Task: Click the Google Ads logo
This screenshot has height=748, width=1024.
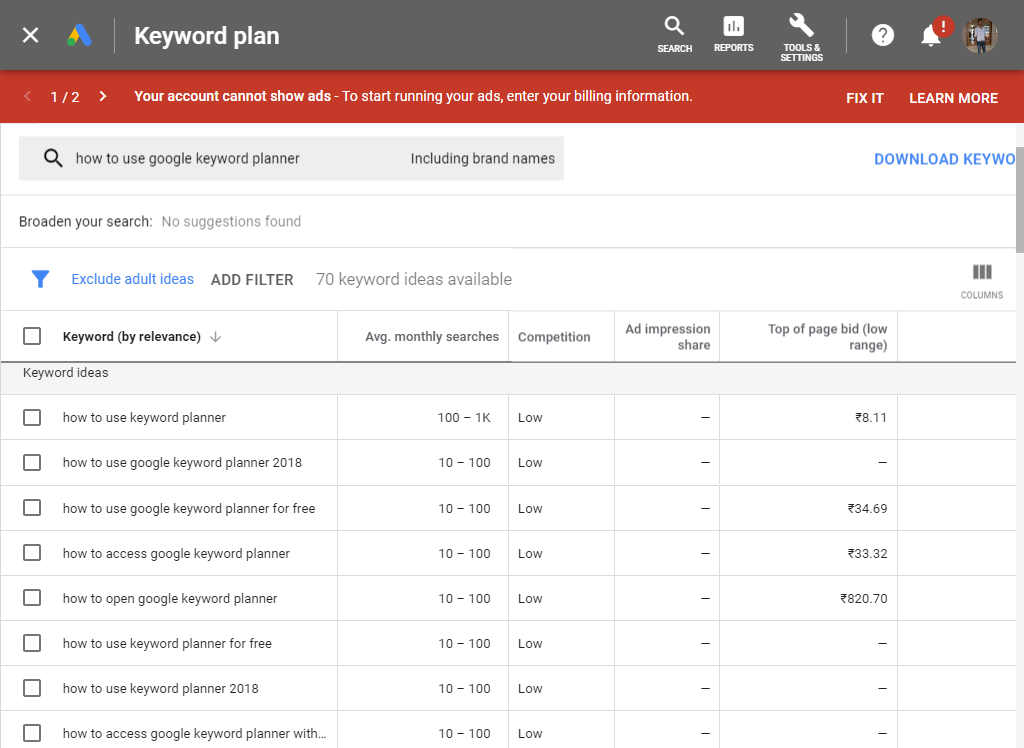Action: pyautogui.click(x=80, y=35)
